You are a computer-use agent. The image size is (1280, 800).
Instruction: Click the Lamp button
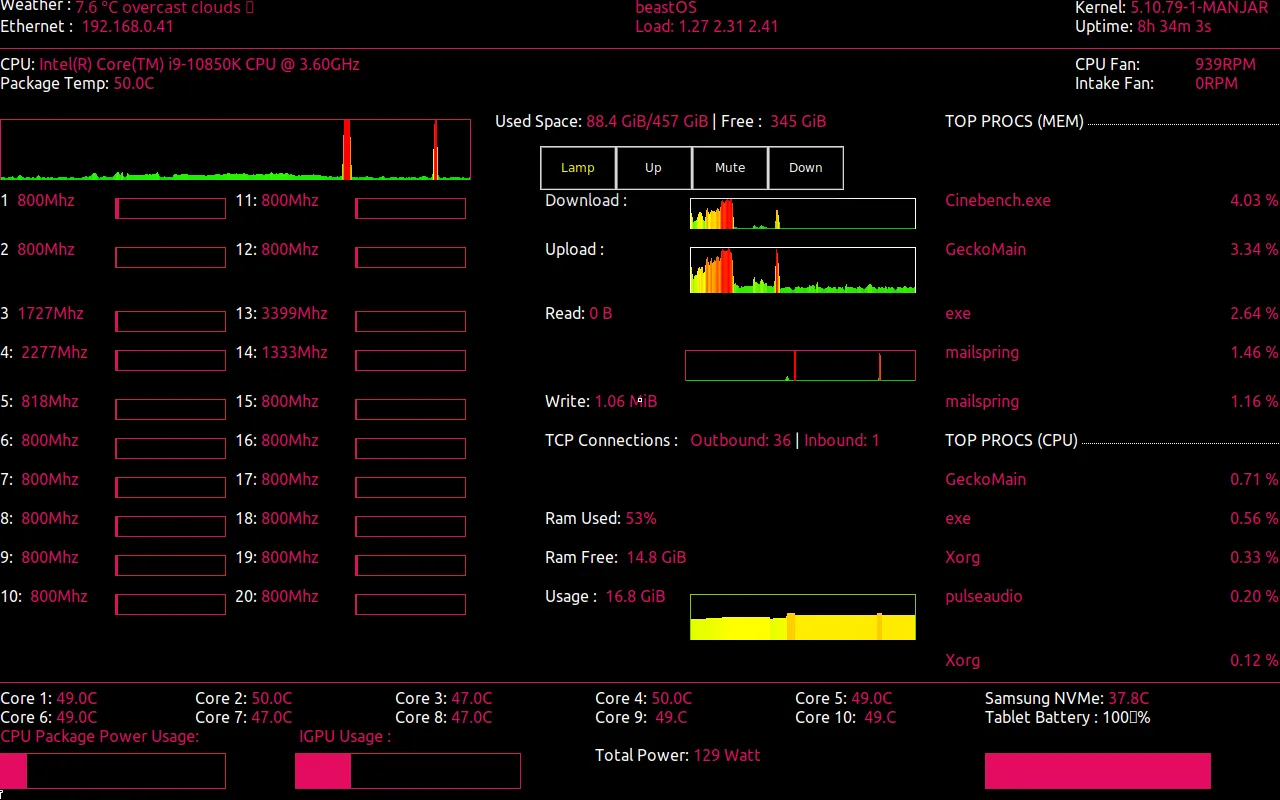pos(577,167)
